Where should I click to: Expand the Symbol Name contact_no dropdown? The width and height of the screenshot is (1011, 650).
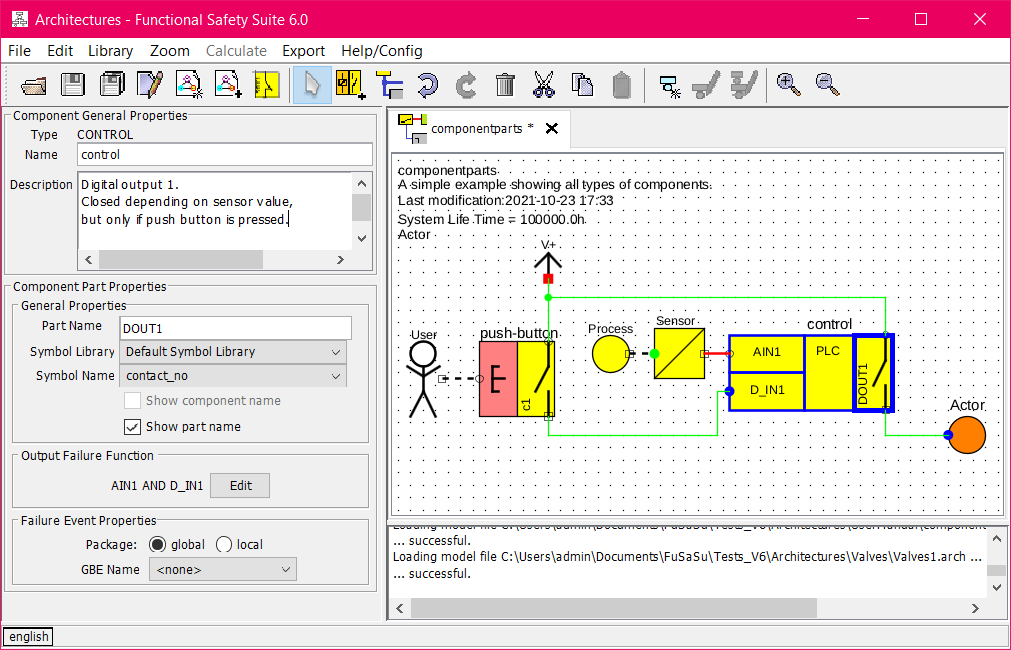(232, 376)
